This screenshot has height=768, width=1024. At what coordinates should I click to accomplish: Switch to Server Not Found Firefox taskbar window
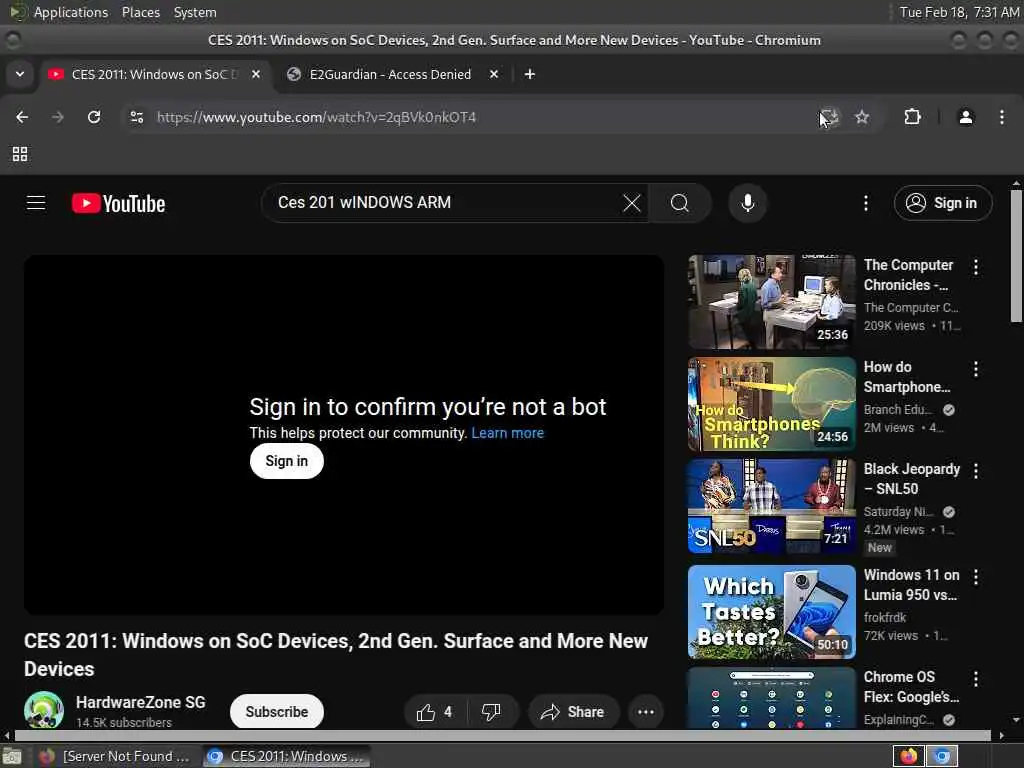(x=114, y=756)
